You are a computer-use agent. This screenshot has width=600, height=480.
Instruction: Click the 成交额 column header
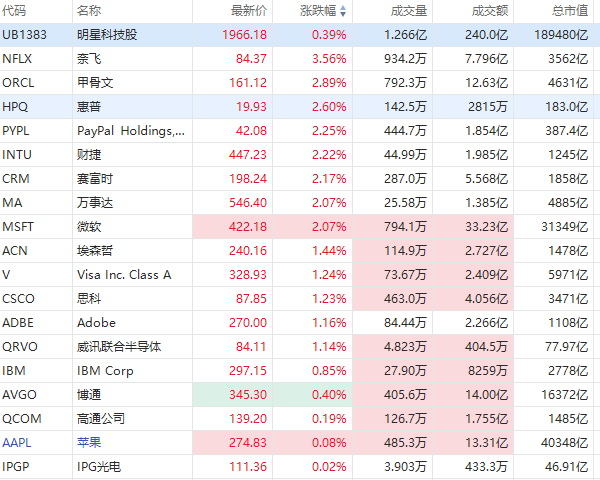tap(489, 12)
